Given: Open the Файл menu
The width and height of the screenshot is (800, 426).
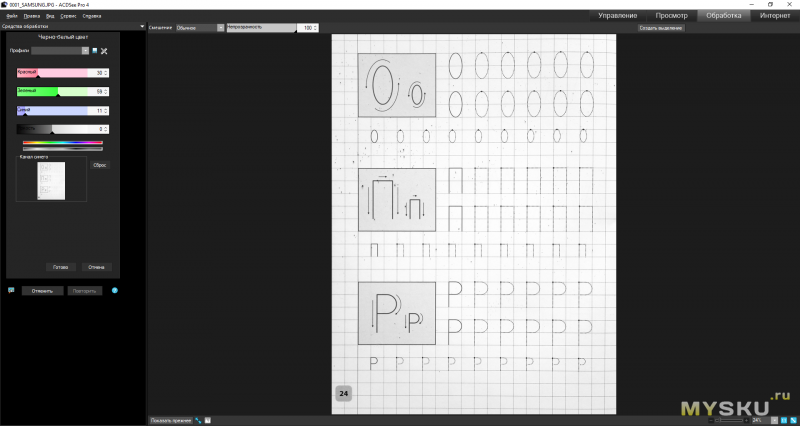Looking at the screenshot, I should 12,17.
